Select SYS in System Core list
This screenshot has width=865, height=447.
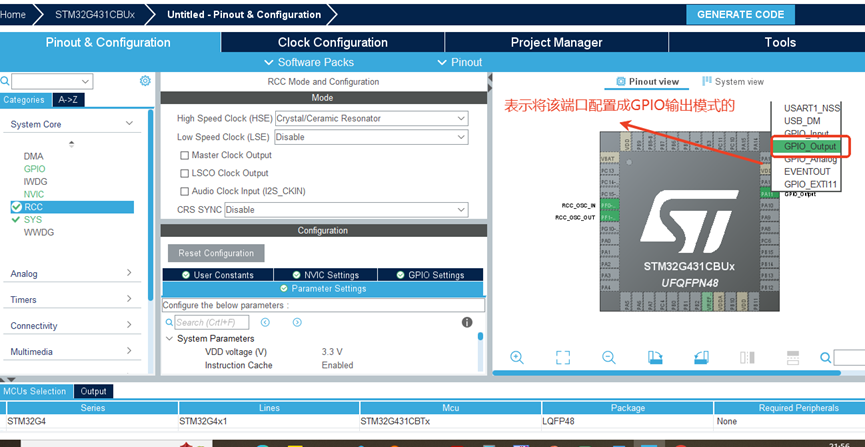(x=33, y=220)
